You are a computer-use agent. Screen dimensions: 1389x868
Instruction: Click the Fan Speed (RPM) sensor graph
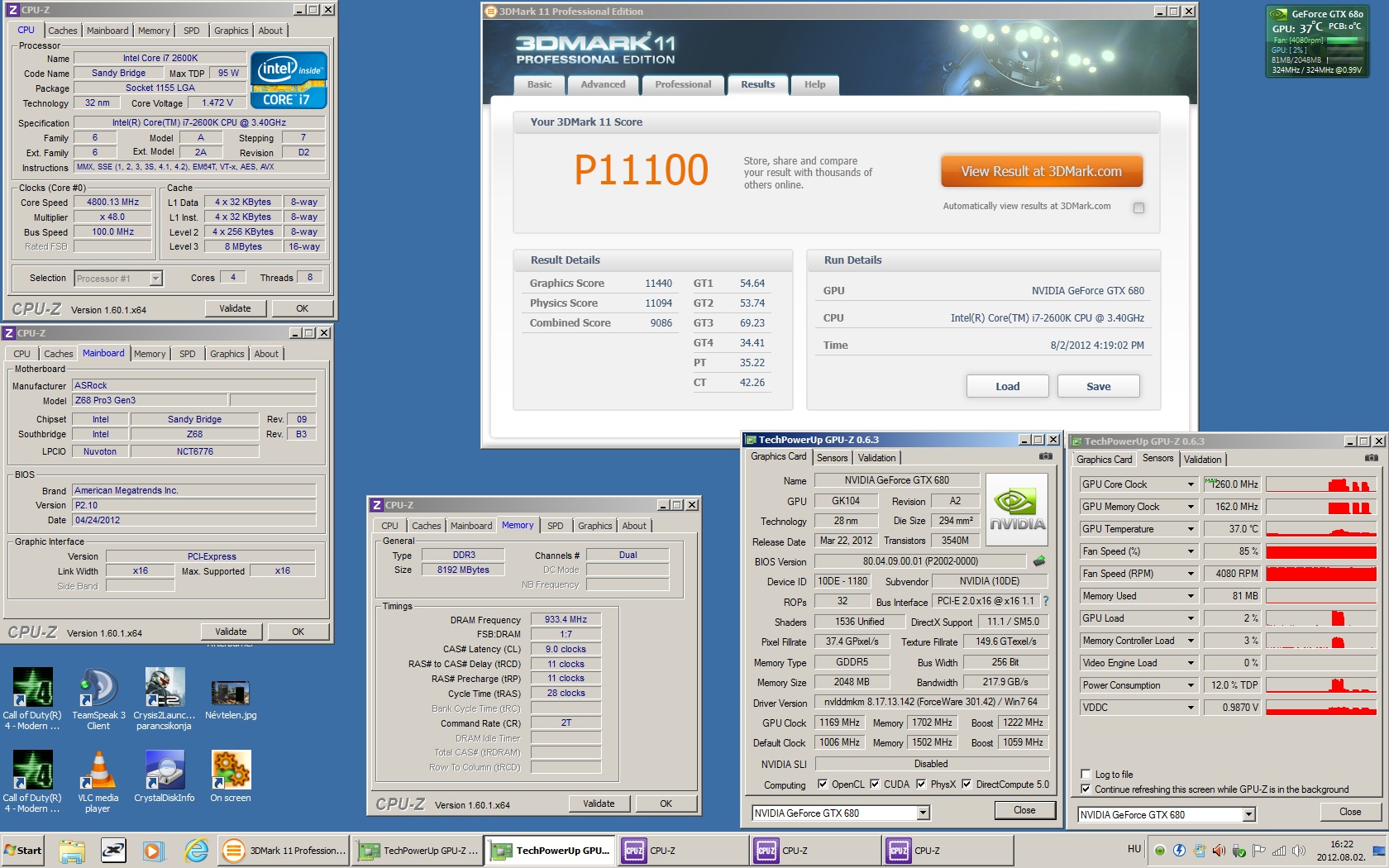(x=1322, y=574)
